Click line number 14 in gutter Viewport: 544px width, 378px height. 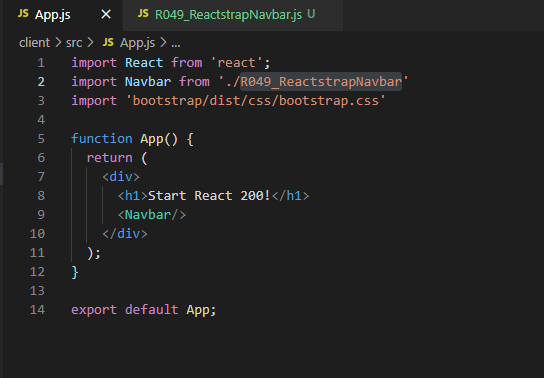(37, 310)
